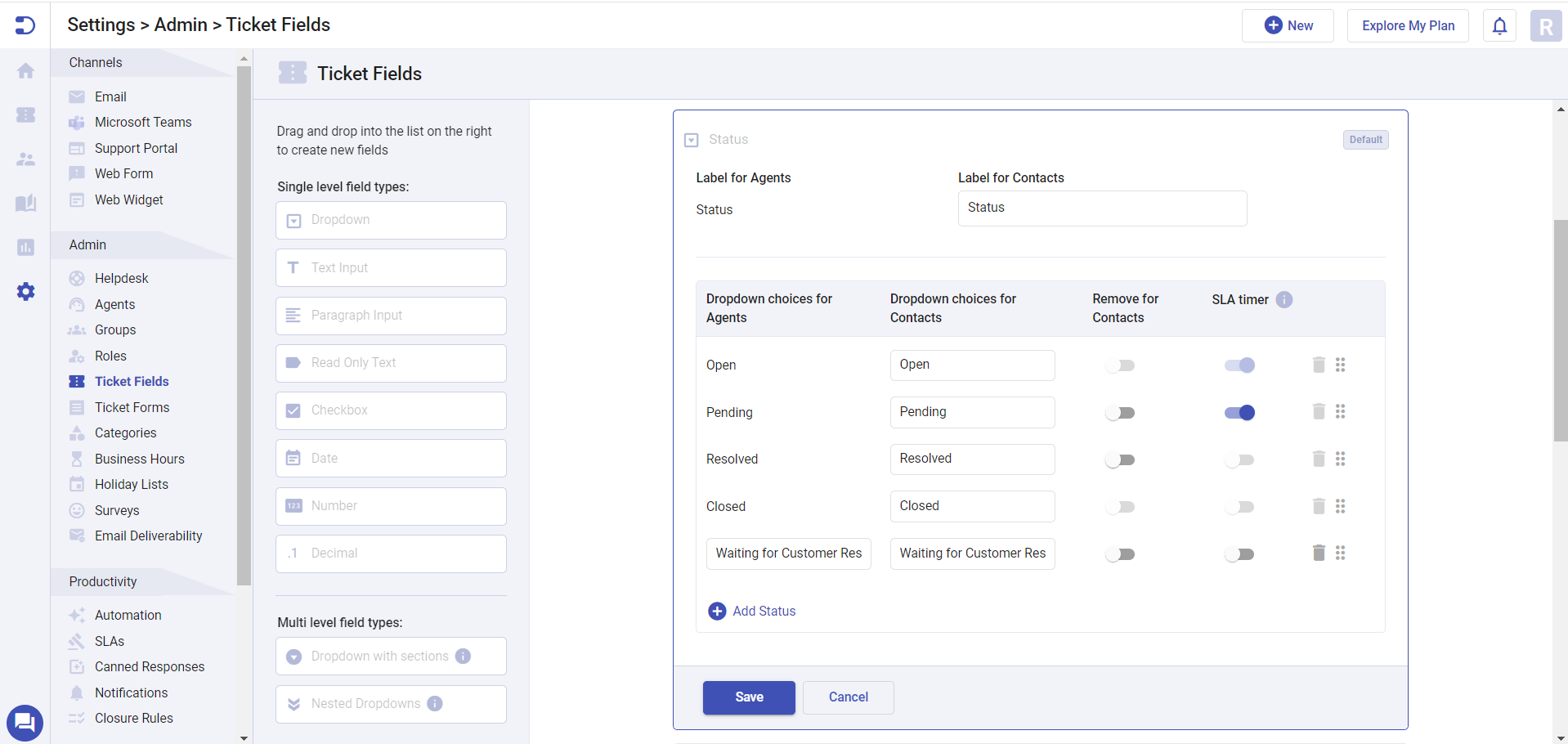Enable SLA timer for Waiting for Customer Res
The height and width of the screenshot is (744, 1568).
click(x=1239, y=554)
